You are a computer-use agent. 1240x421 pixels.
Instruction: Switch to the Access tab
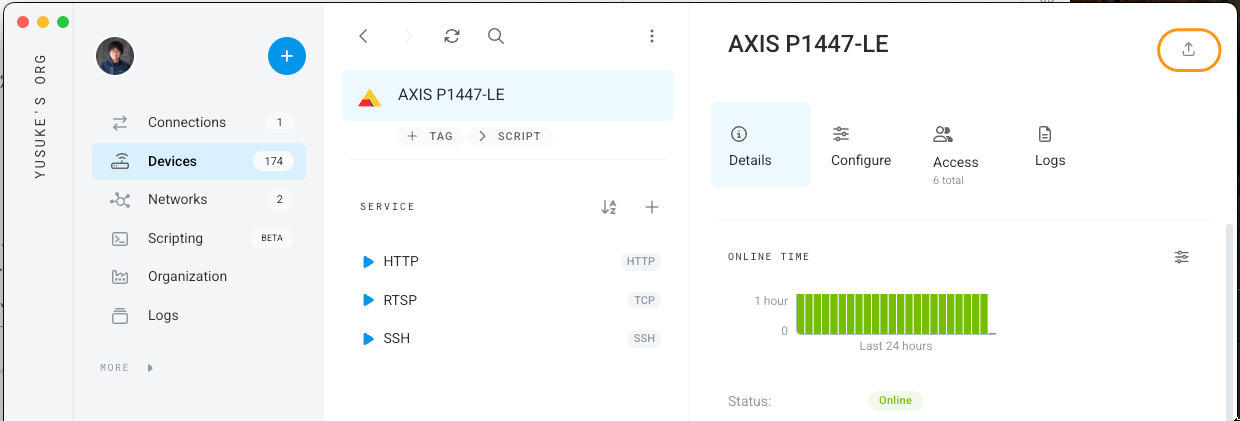point(956,153)
